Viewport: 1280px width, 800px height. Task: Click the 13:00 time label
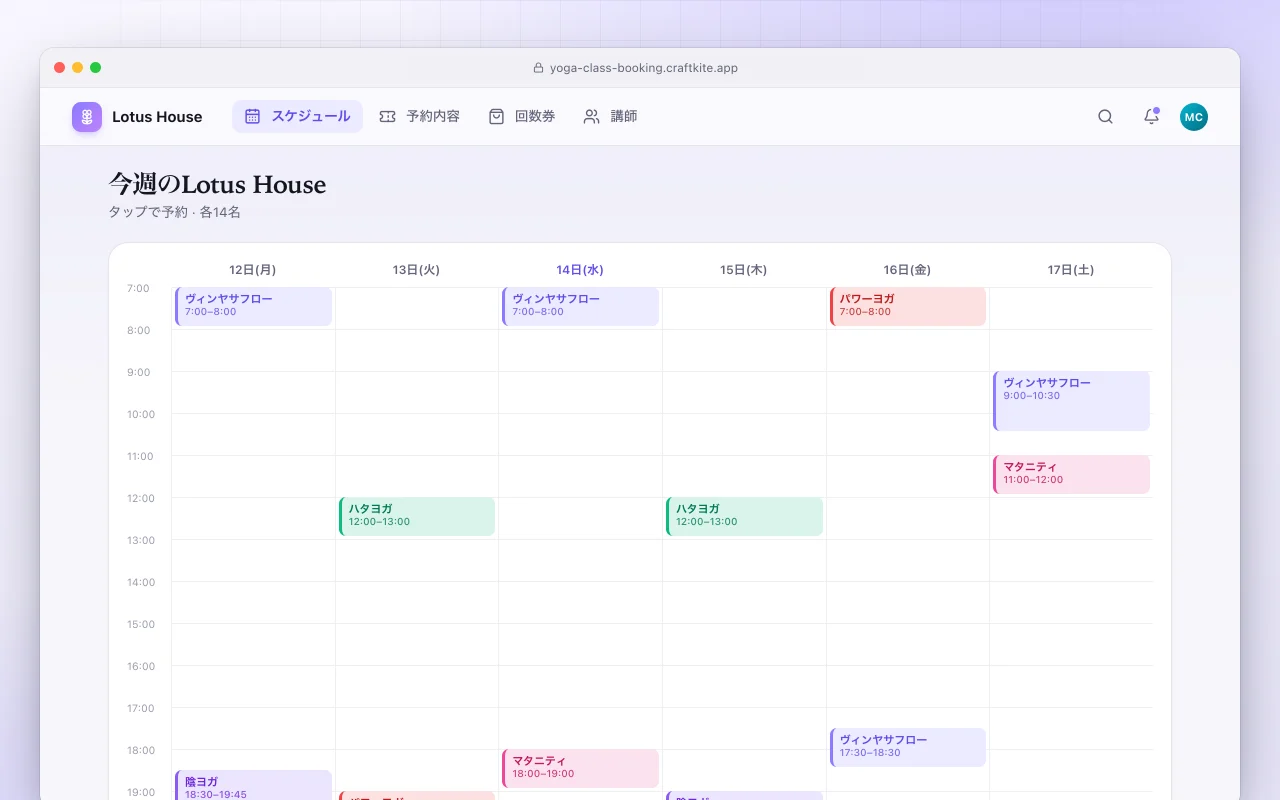[141, 540]
